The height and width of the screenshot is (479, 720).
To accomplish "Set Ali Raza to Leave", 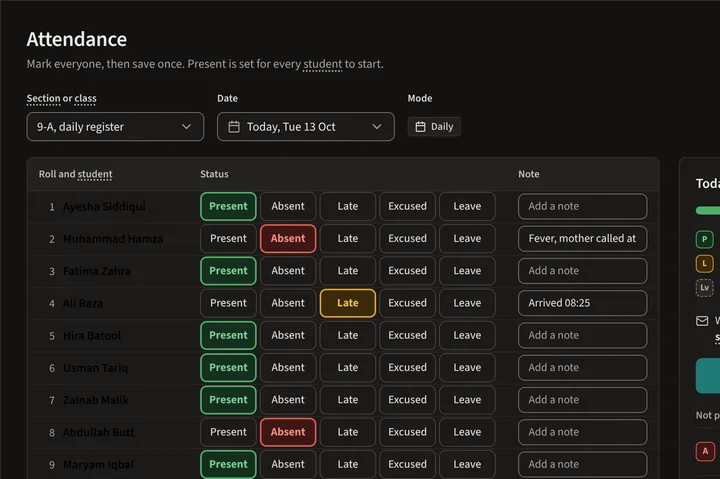I will [467, 303].
